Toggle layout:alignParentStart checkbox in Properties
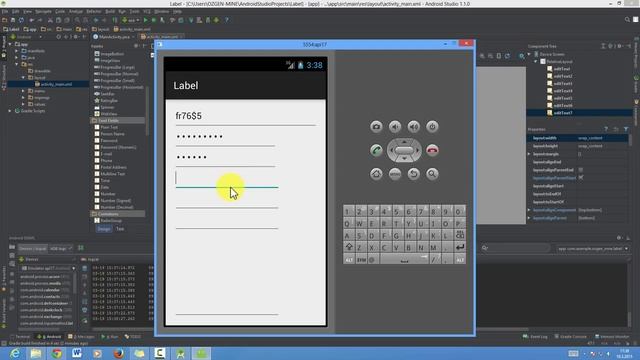This screenshot has width=640, height=360. tap(581, 178)
